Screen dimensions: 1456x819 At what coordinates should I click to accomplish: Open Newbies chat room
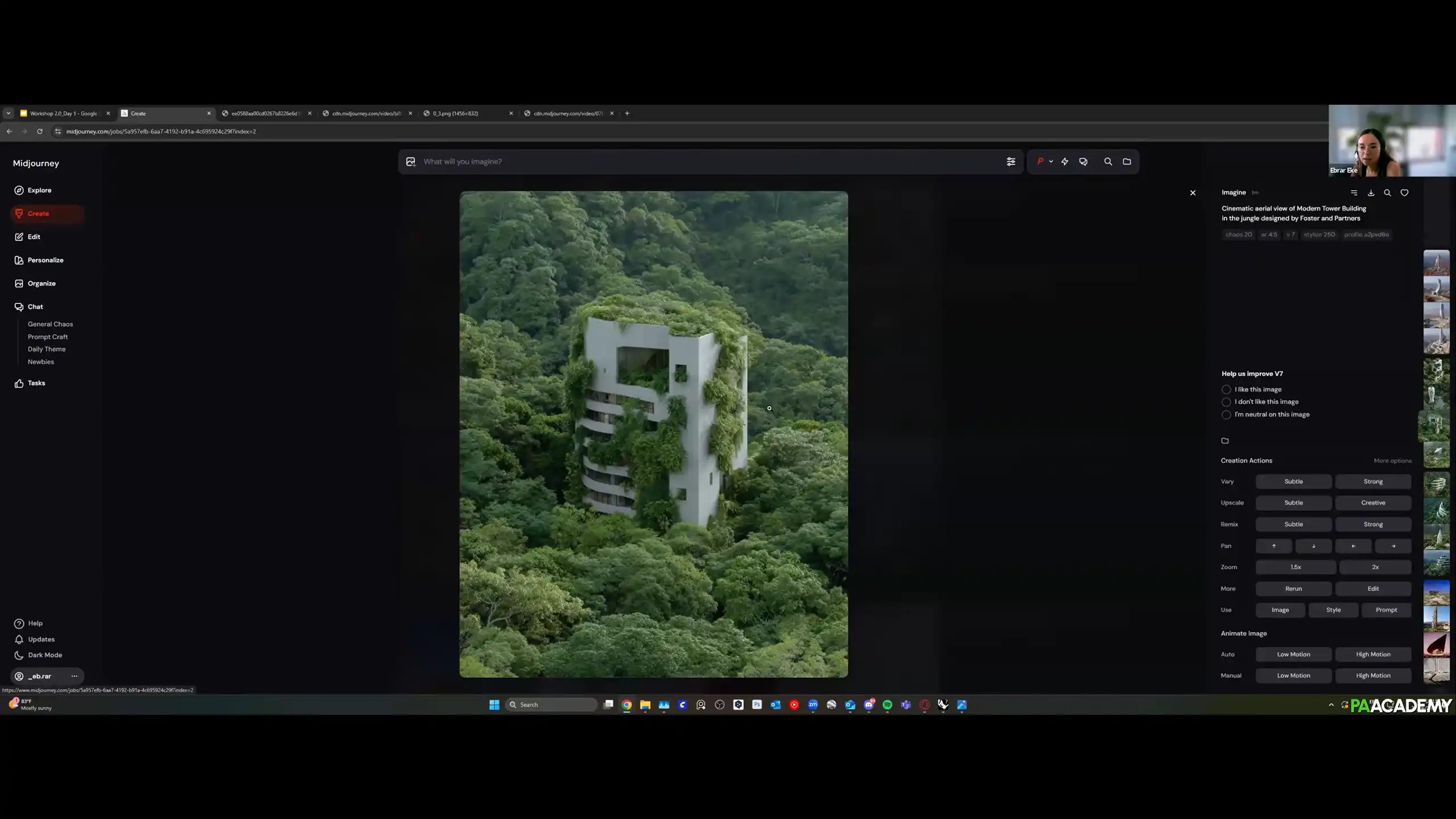41,362
